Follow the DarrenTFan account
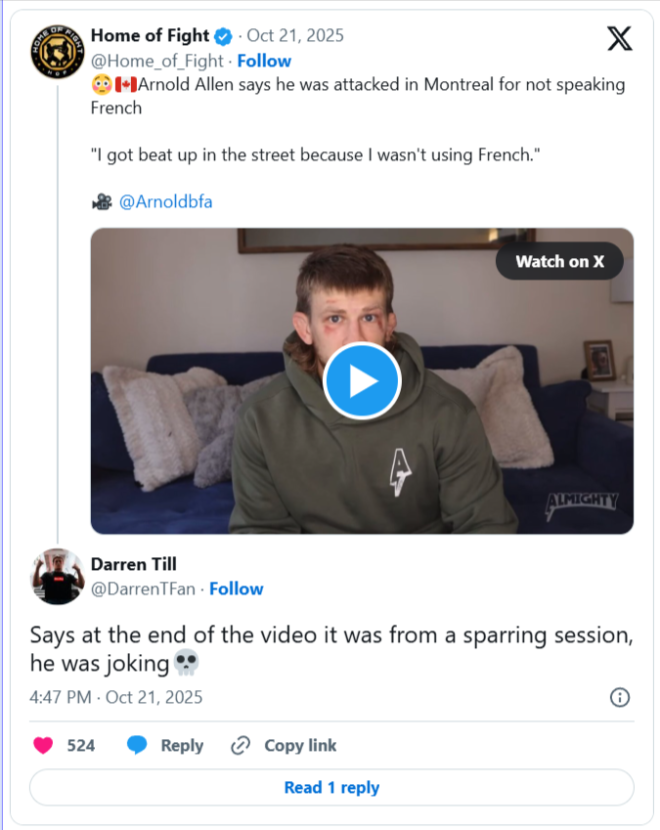This screenshot has height=830, width=660. click(236, 588)
